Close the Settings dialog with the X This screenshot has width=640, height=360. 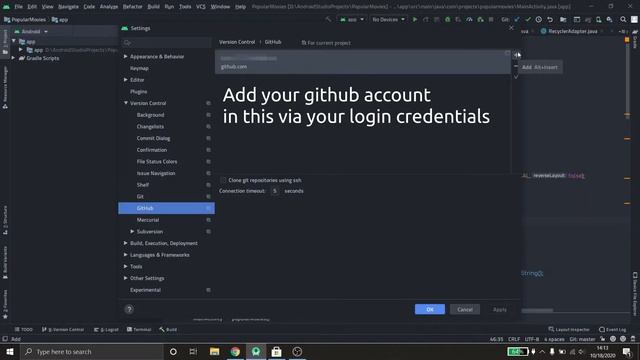[511, 28]
